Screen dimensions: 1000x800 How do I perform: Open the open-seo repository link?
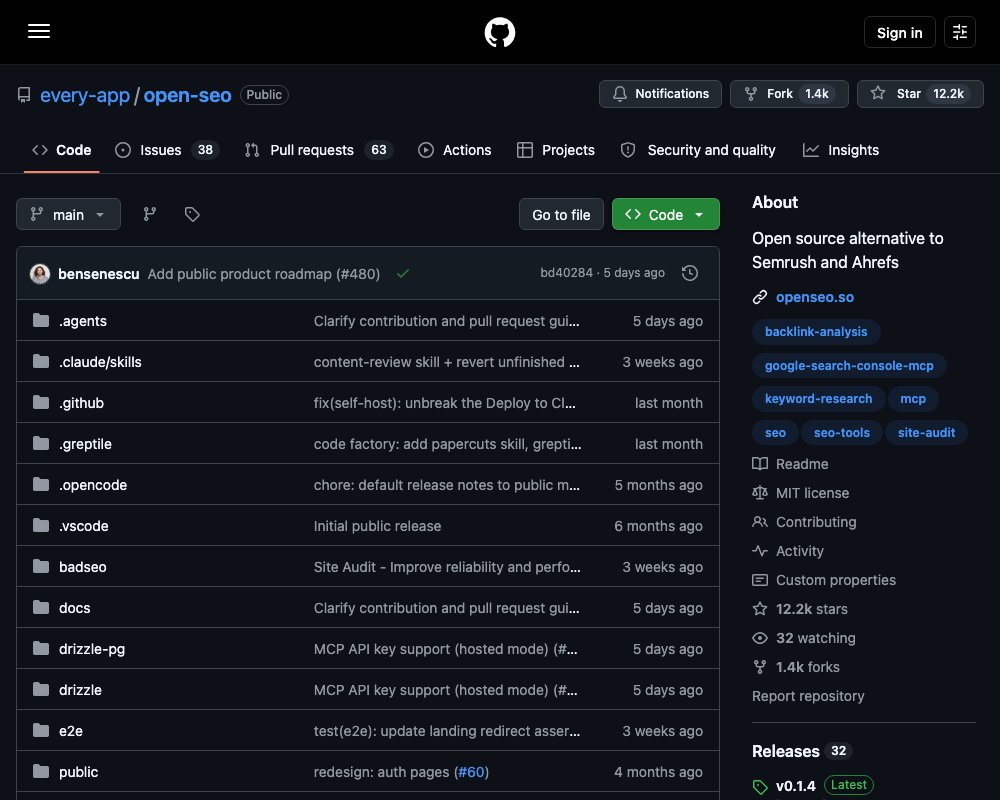pyautogui.click(x=188, y=95)
